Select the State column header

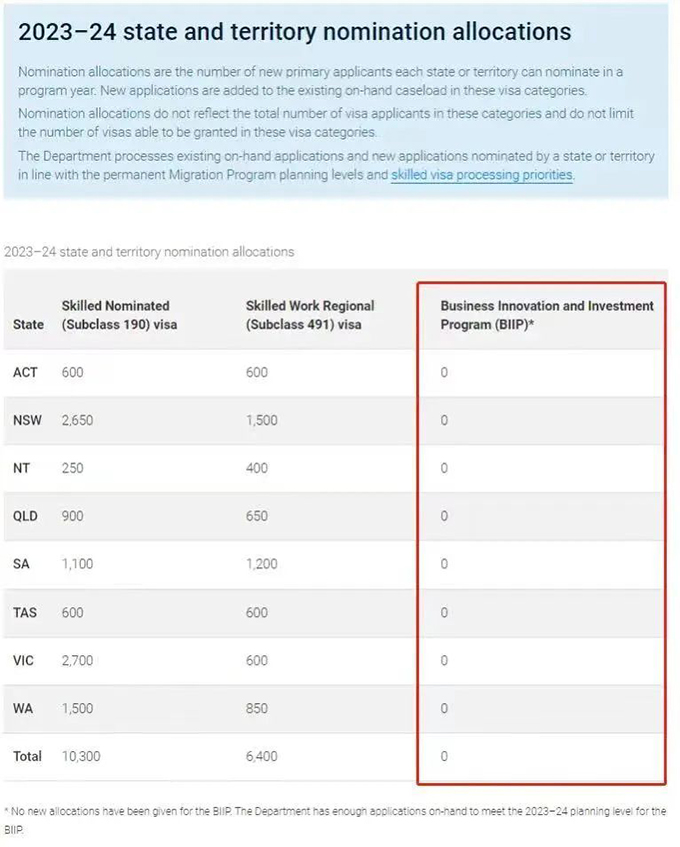[29, 325]
